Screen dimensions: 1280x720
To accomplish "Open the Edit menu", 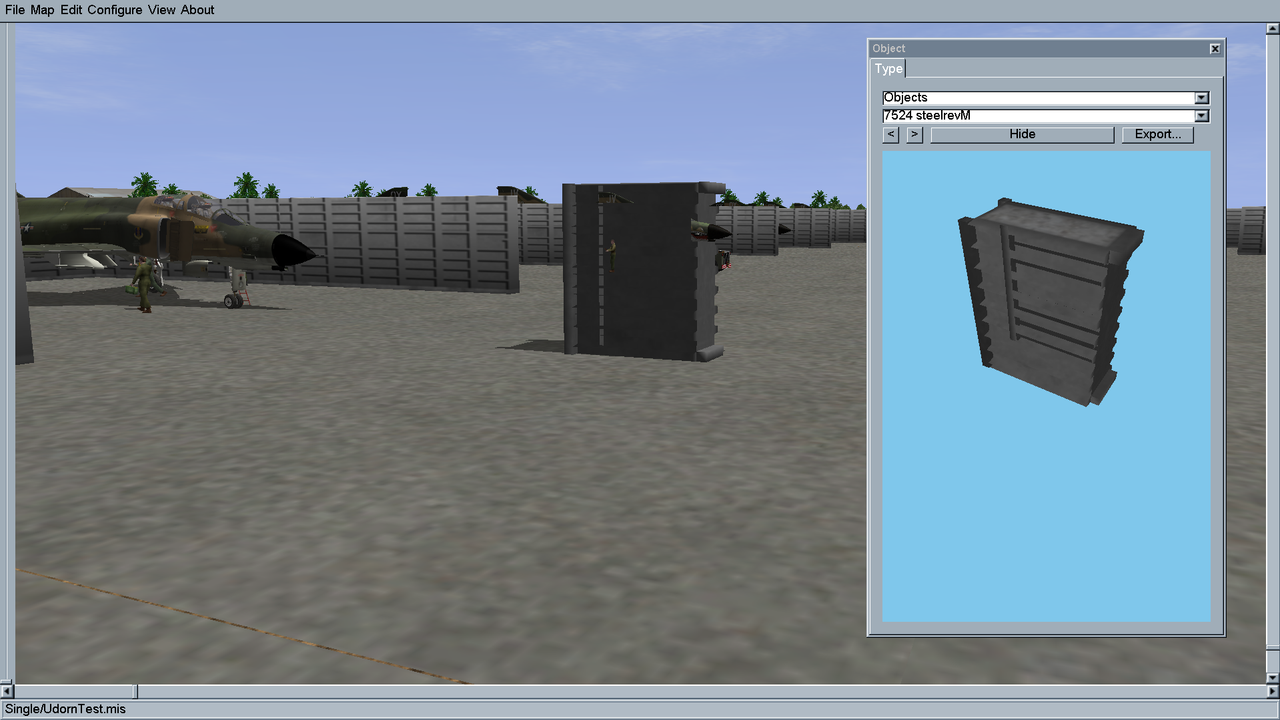I will tap(71, 10).
